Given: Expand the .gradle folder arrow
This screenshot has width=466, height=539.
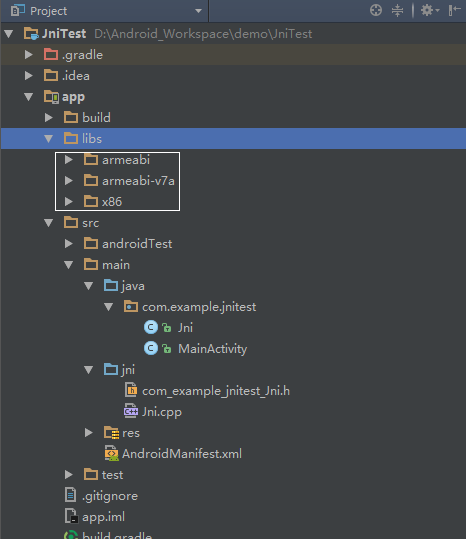Looking at the screenshot, I should pyautogui.click(x=29, y=55).
